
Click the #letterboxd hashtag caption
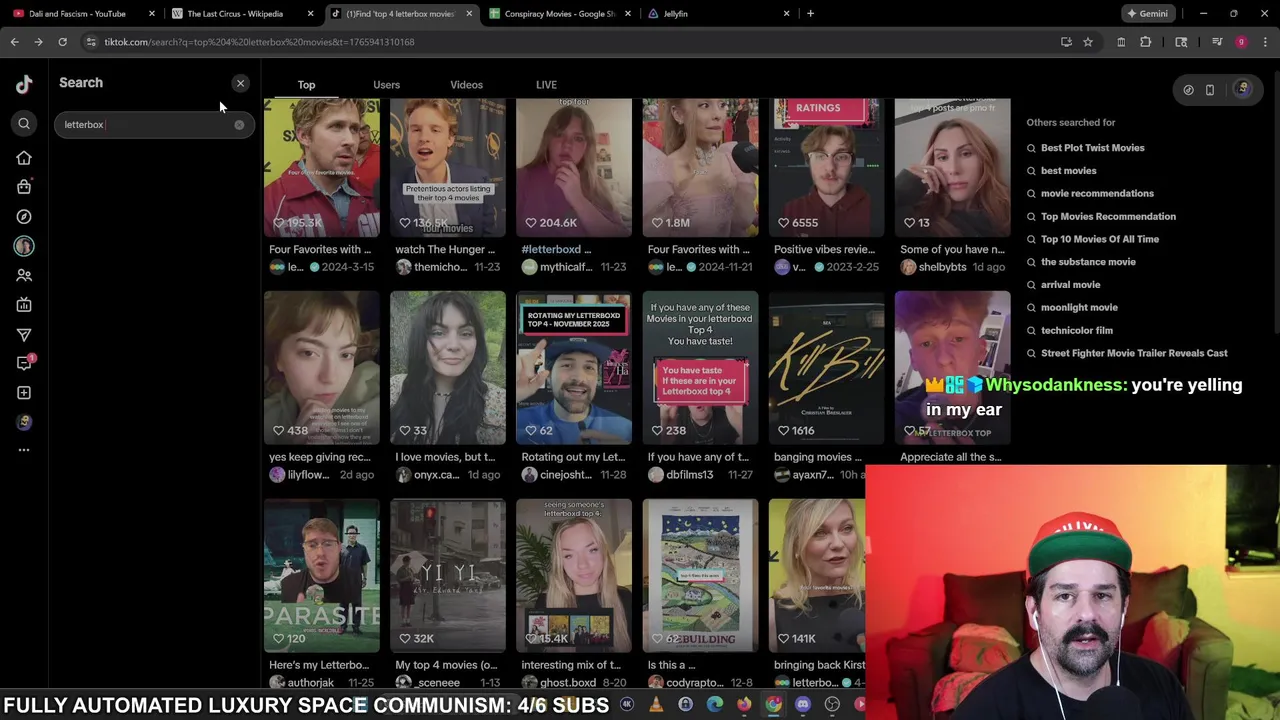[551, 249]
